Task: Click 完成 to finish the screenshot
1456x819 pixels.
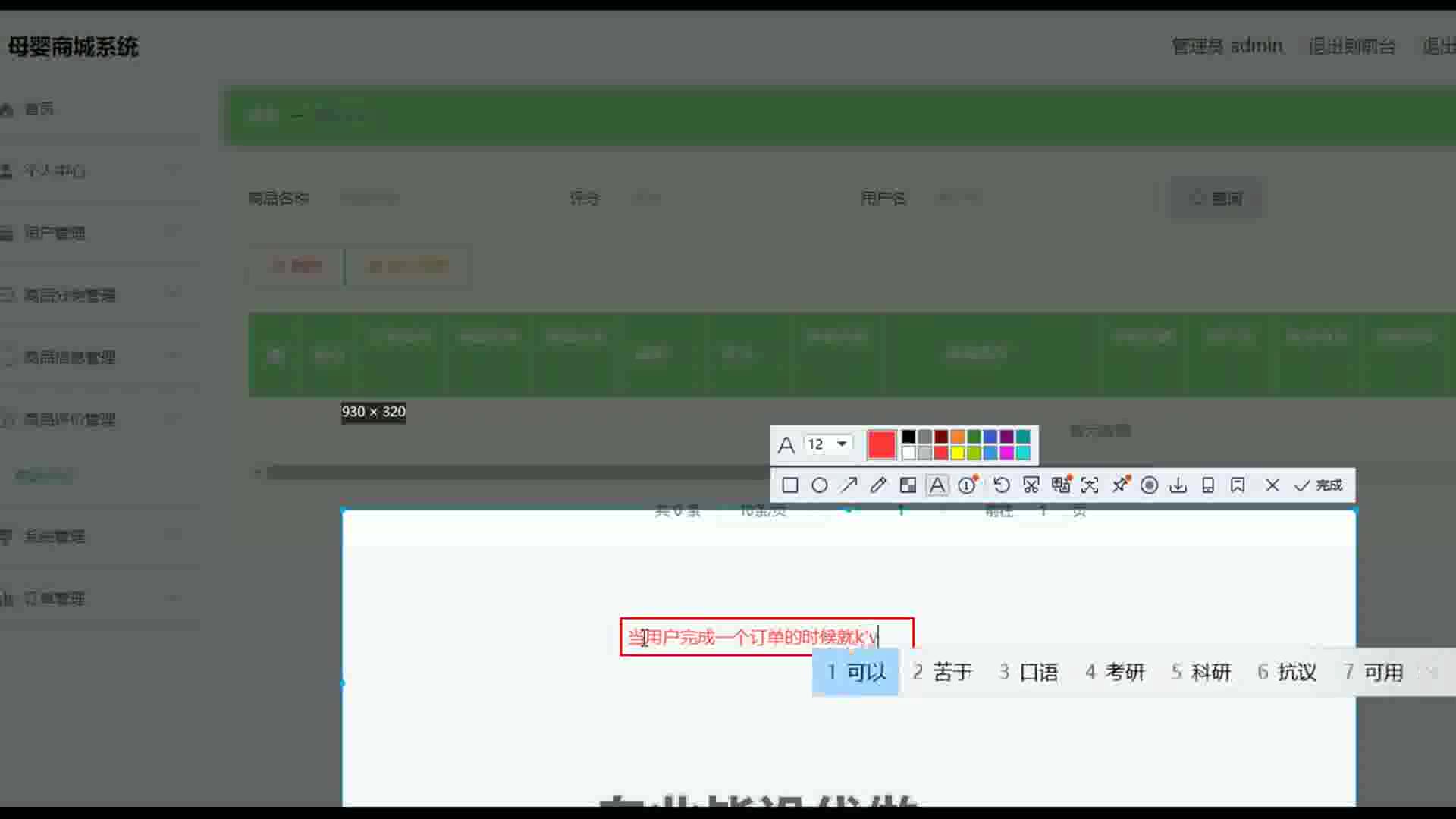Action: (x=1318, y=485)
